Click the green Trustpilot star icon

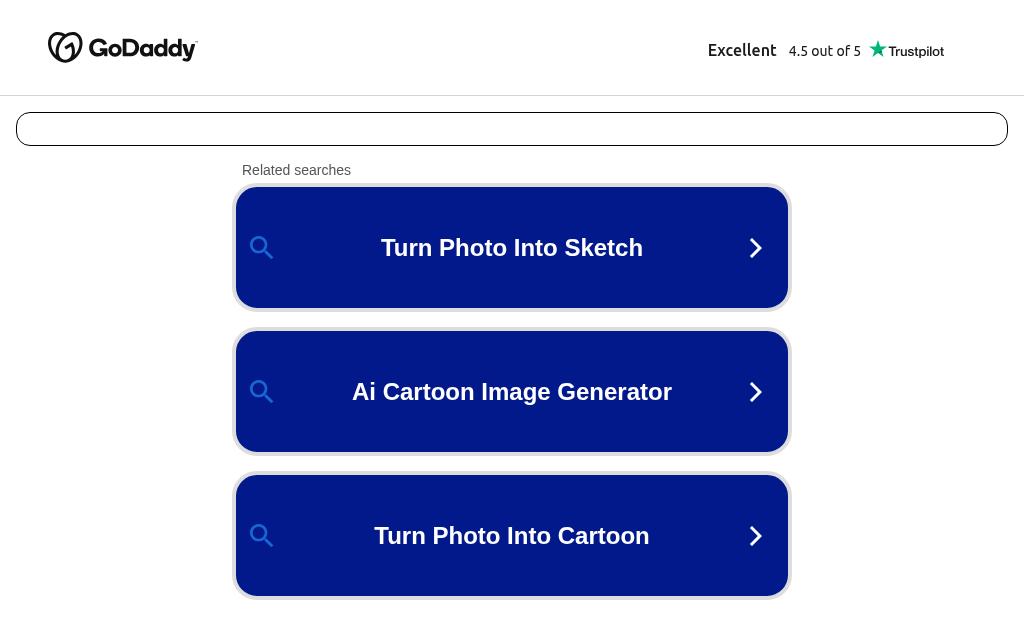[878, 49]
